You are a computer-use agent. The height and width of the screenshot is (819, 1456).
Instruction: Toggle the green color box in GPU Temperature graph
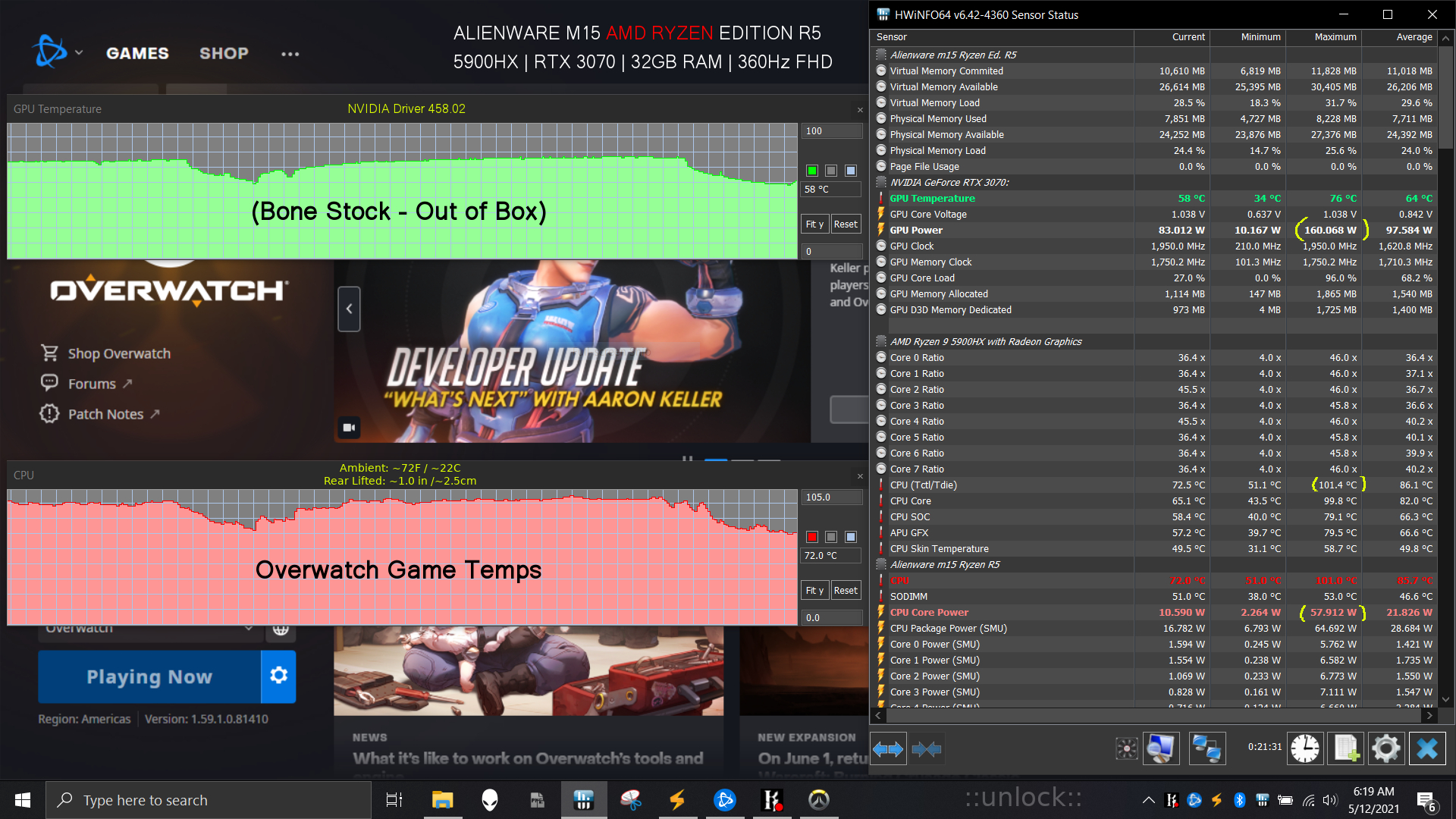coord(812,171)
